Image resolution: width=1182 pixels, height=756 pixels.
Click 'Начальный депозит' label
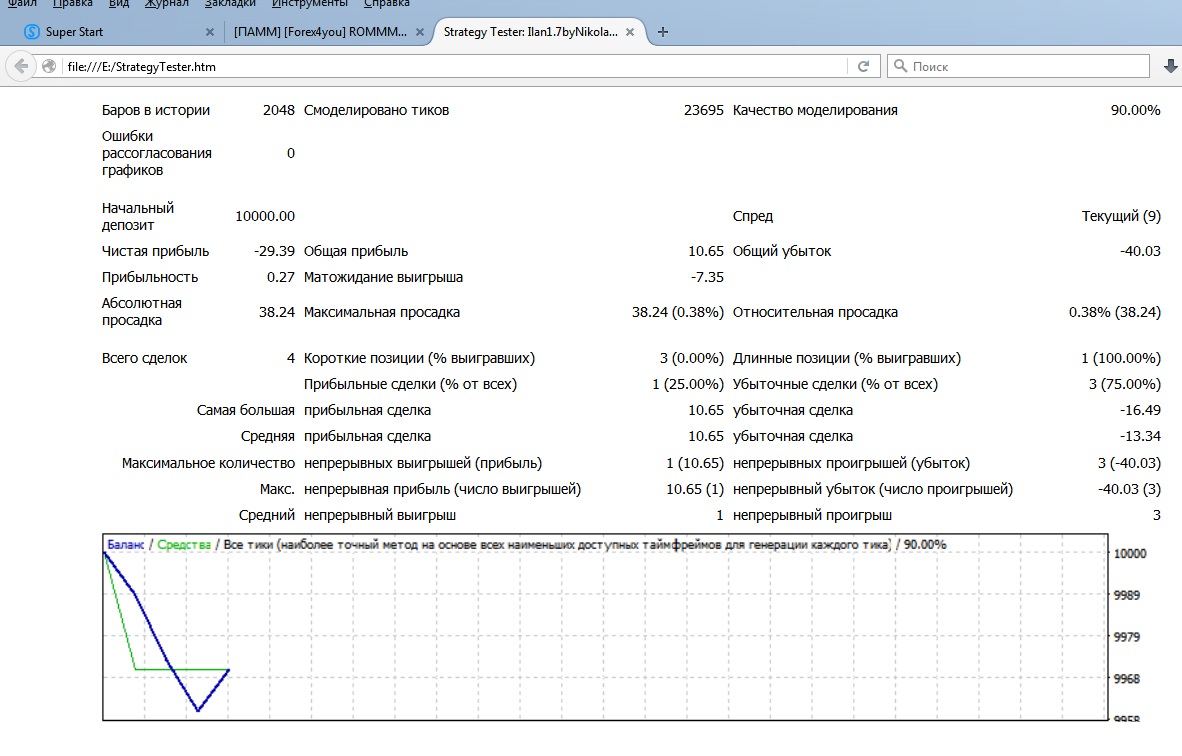tap(138, 216)
